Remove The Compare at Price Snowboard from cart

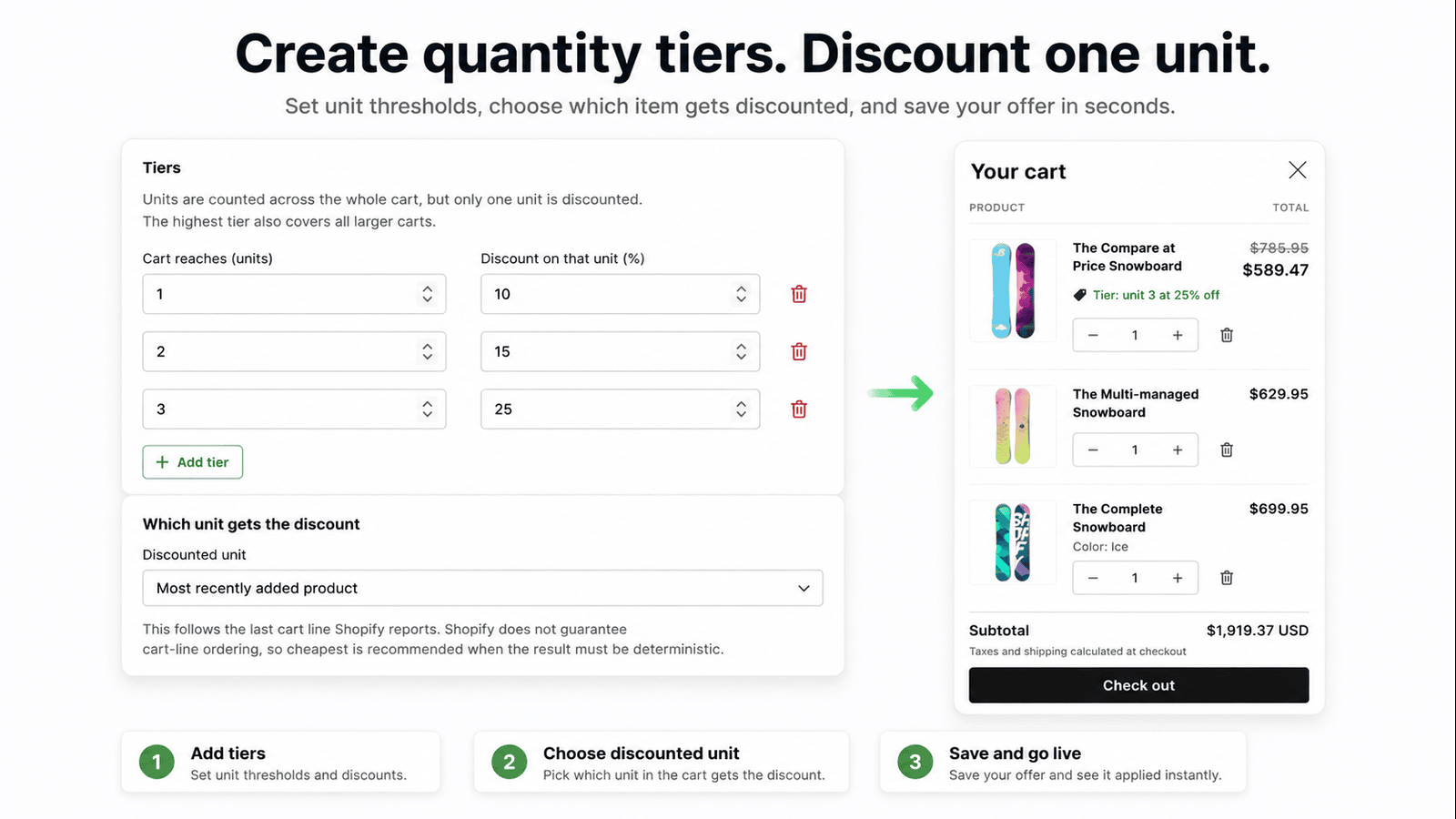pos(1227,335)
